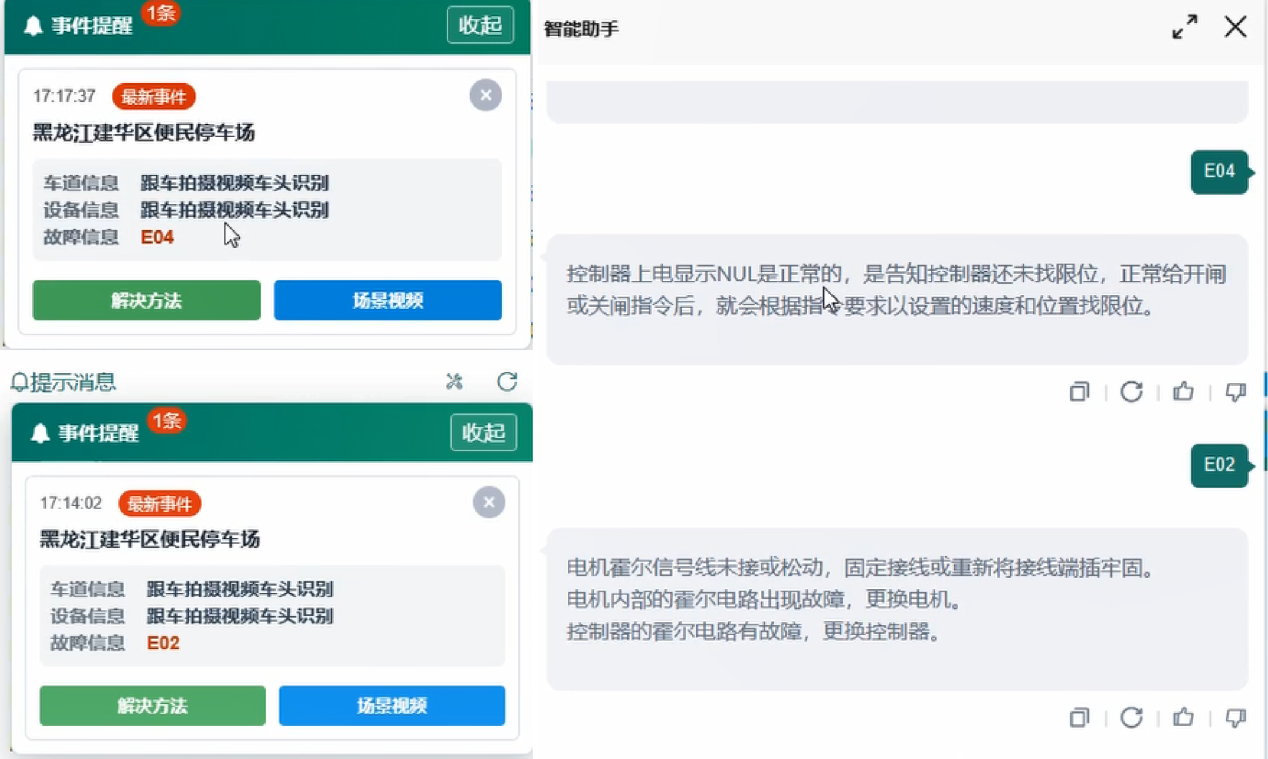Expand the 智能助手 window to fullscreen
1268x759 pixels.
[x=1185, y=27]
